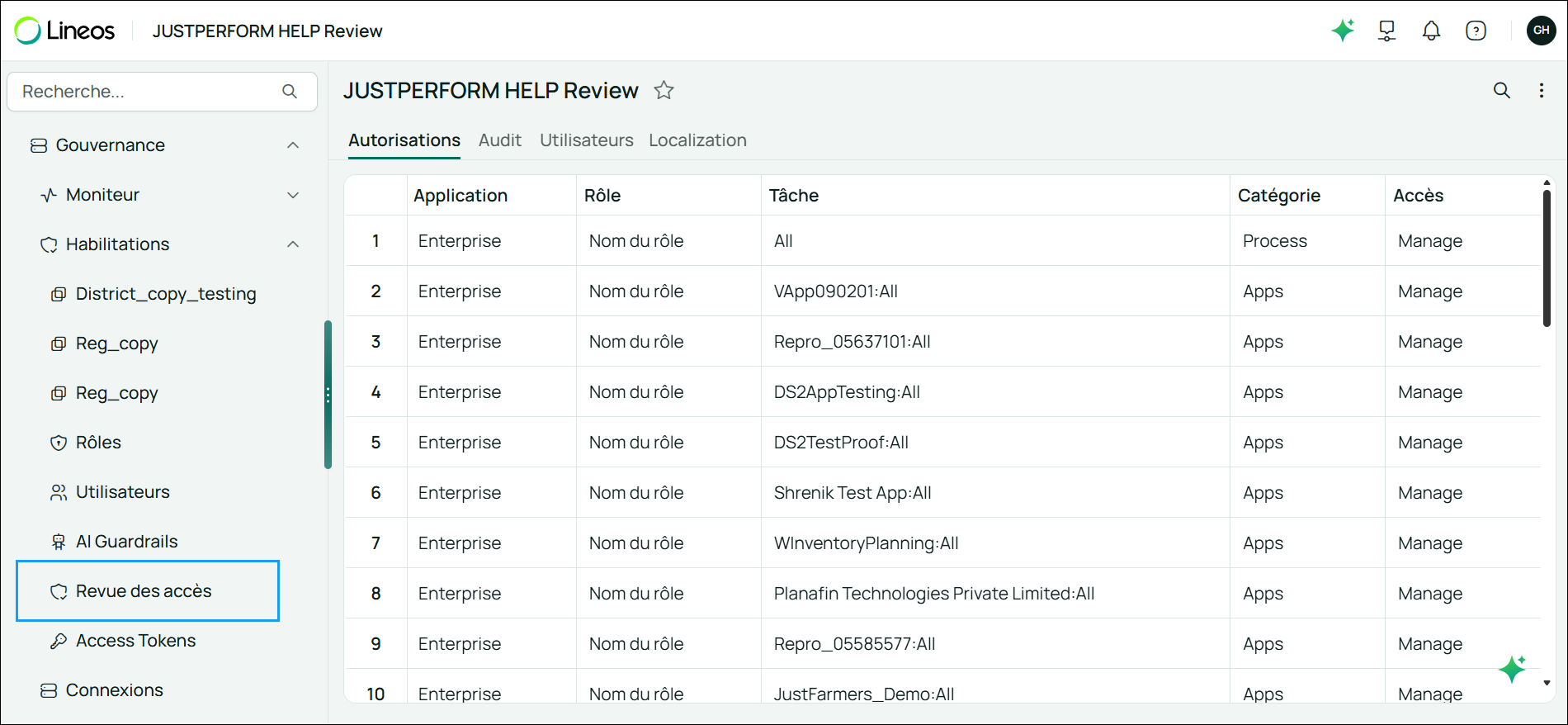The height and width of the screenshot is (725, 1568).
Task: Click the Lineos logo
Action: pos(64,31)
